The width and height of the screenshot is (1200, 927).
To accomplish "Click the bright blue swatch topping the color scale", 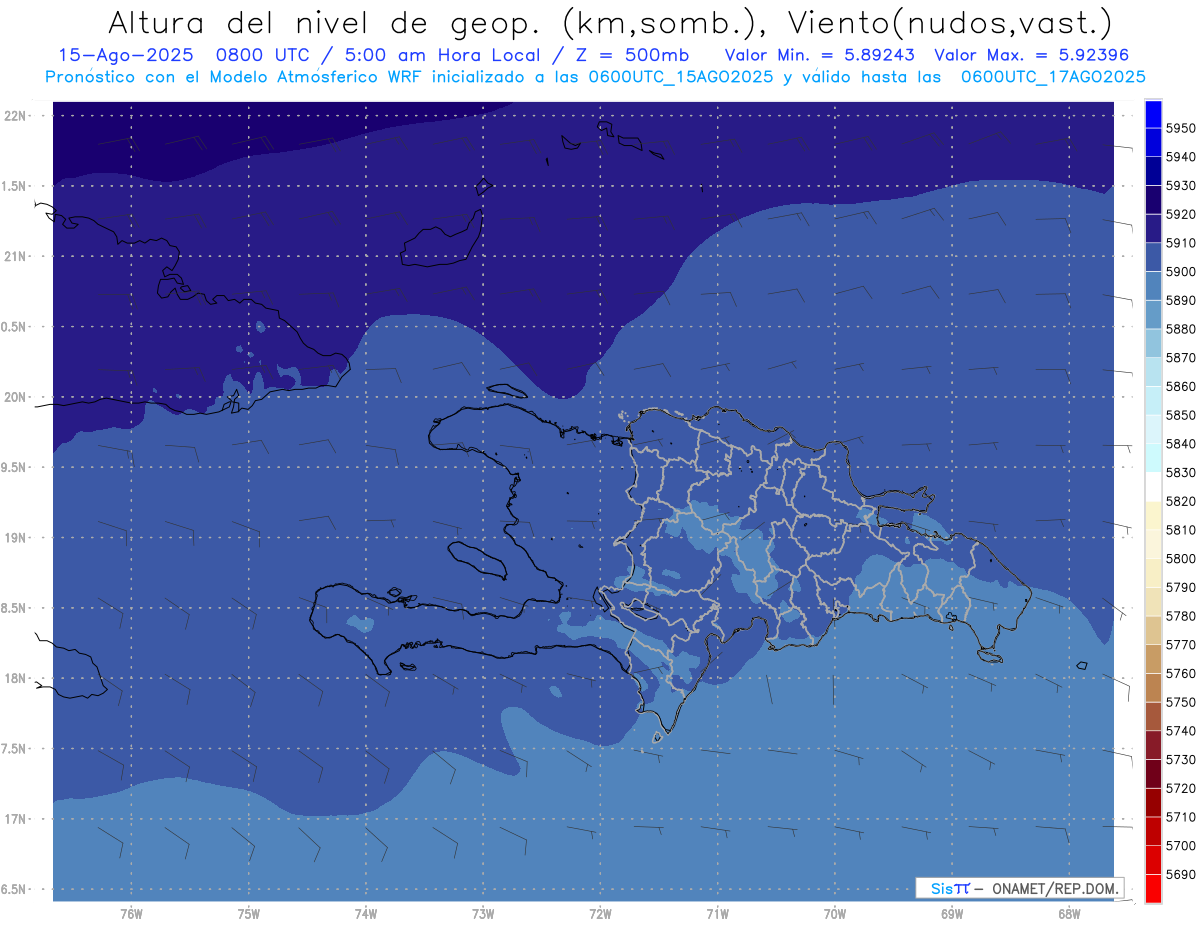I will coord(1153,114).
